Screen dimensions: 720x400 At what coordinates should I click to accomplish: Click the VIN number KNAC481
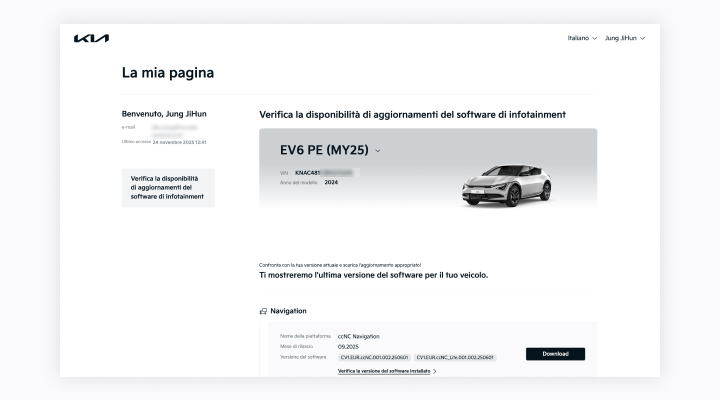point(307,172)
